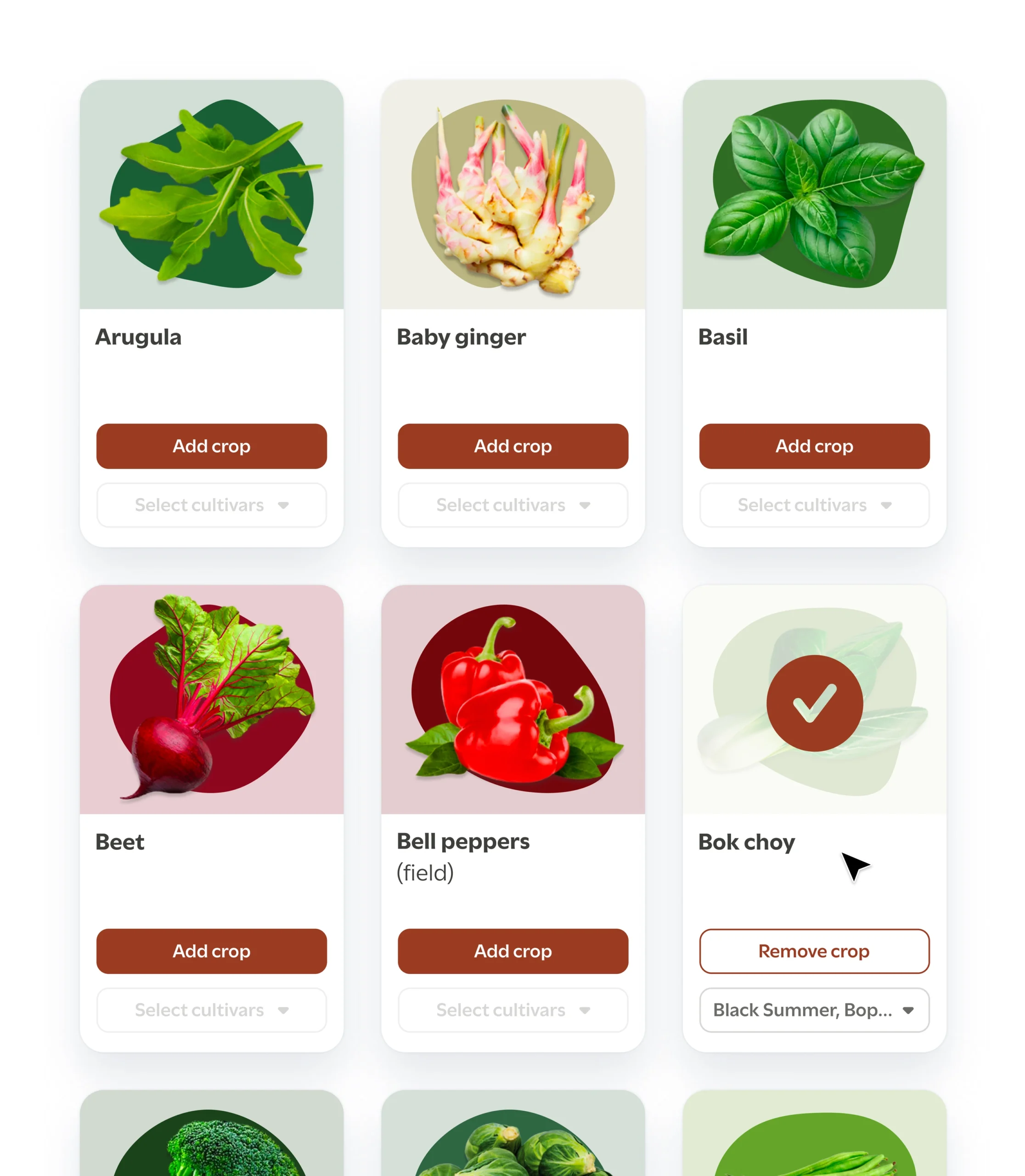Click the green beans crop image

[815, 1133]
